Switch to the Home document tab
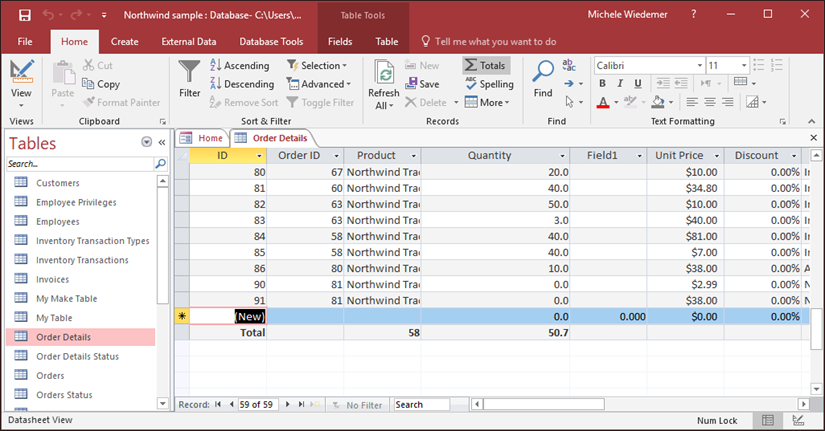Viewport: 825px width, 431px height. pos(203,138)
